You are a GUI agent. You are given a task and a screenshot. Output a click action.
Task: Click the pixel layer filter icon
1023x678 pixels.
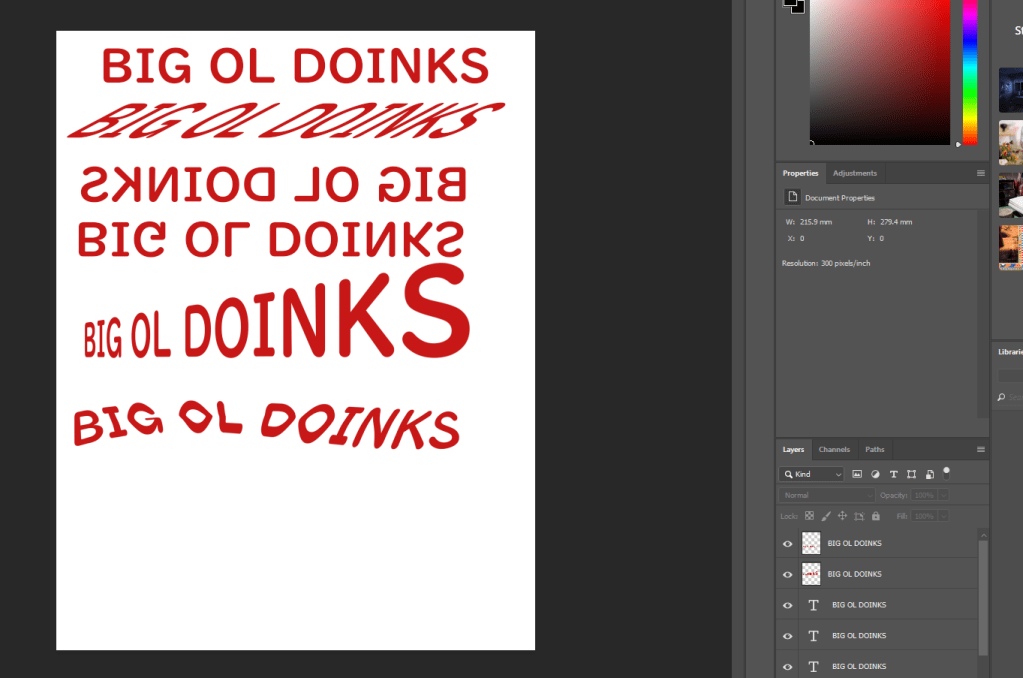coord(857,474)
